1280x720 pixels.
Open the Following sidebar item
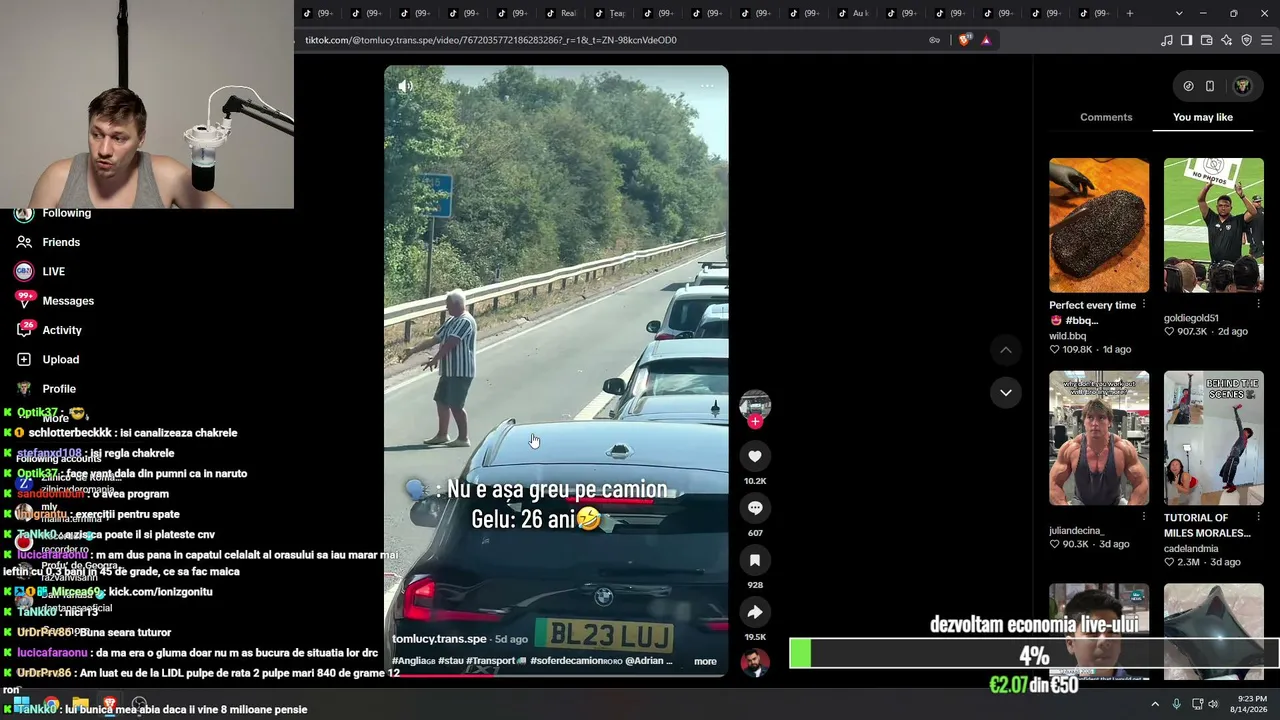(x=66, y=213)
